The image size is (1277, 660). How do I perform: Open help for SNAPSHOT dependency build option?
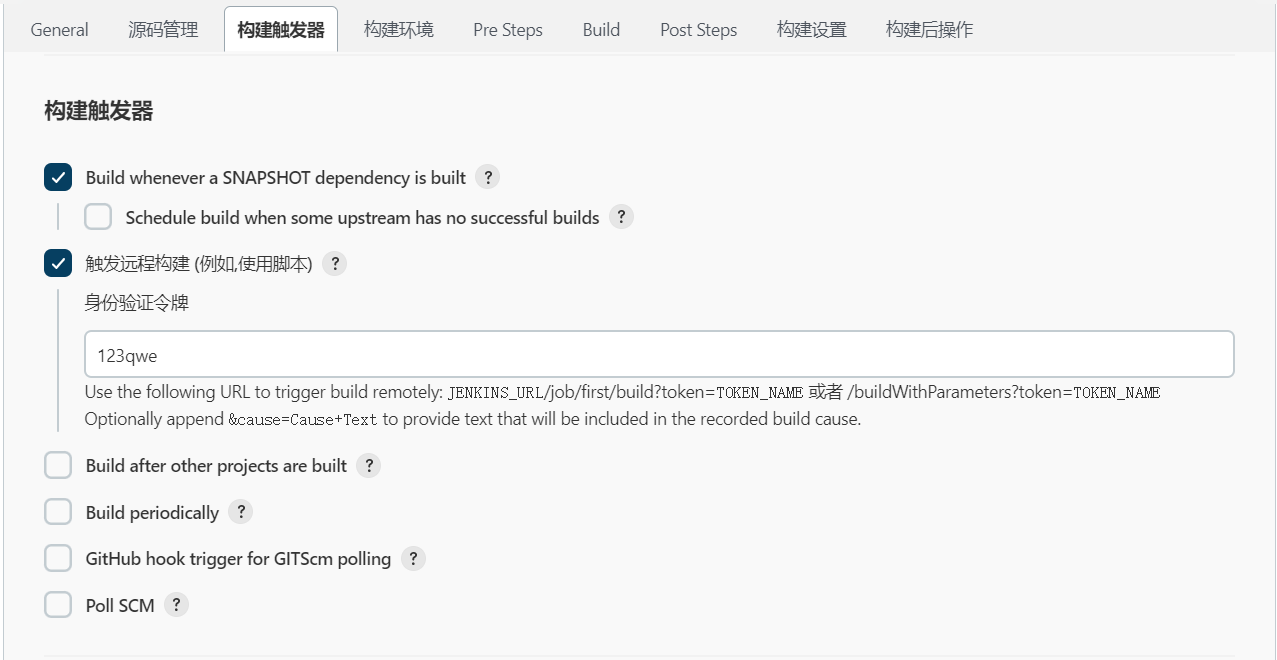(487, 178)
